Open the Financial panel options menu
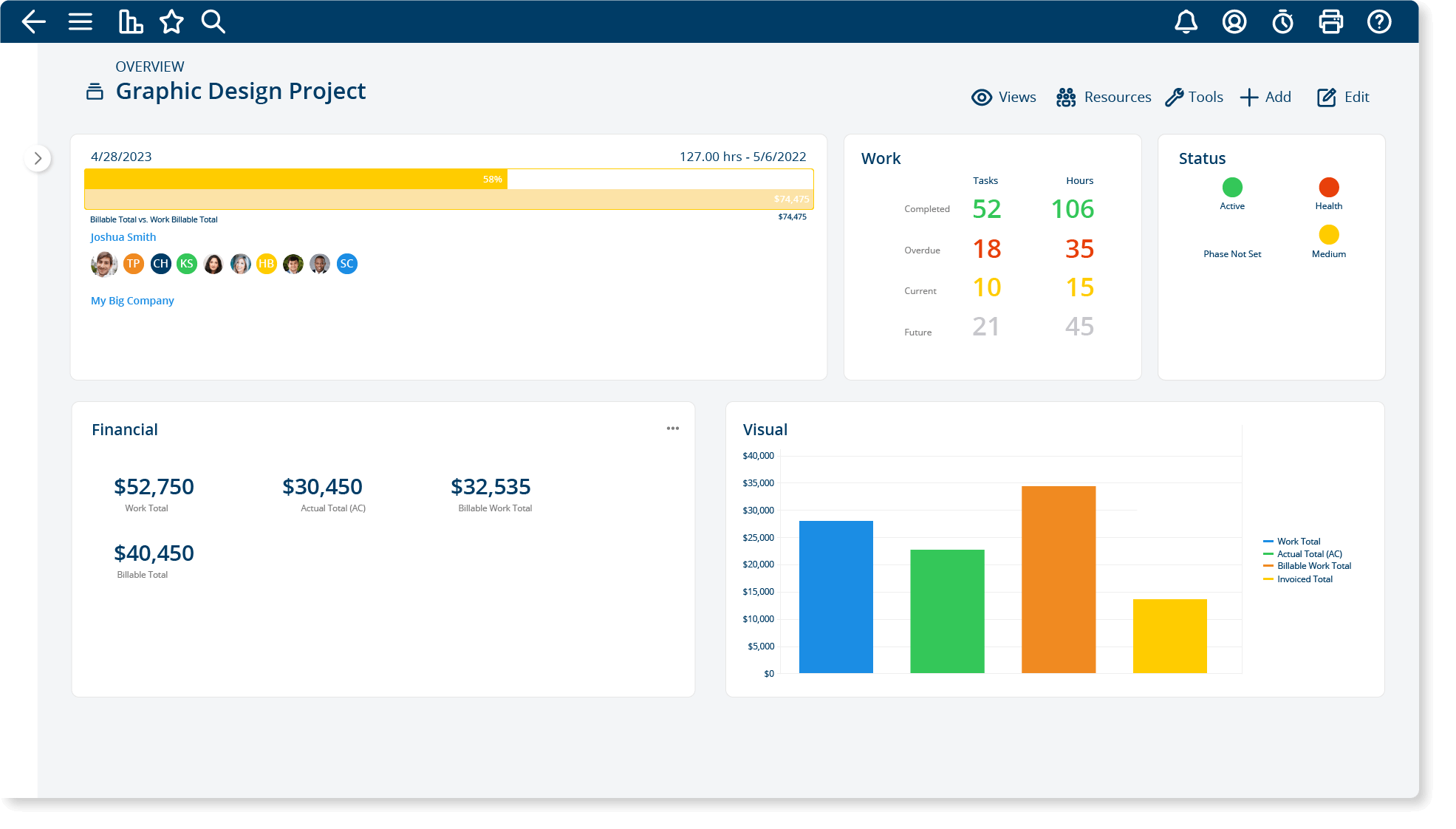The width and height of the screenshot is (1456, 829). point(672,429)
